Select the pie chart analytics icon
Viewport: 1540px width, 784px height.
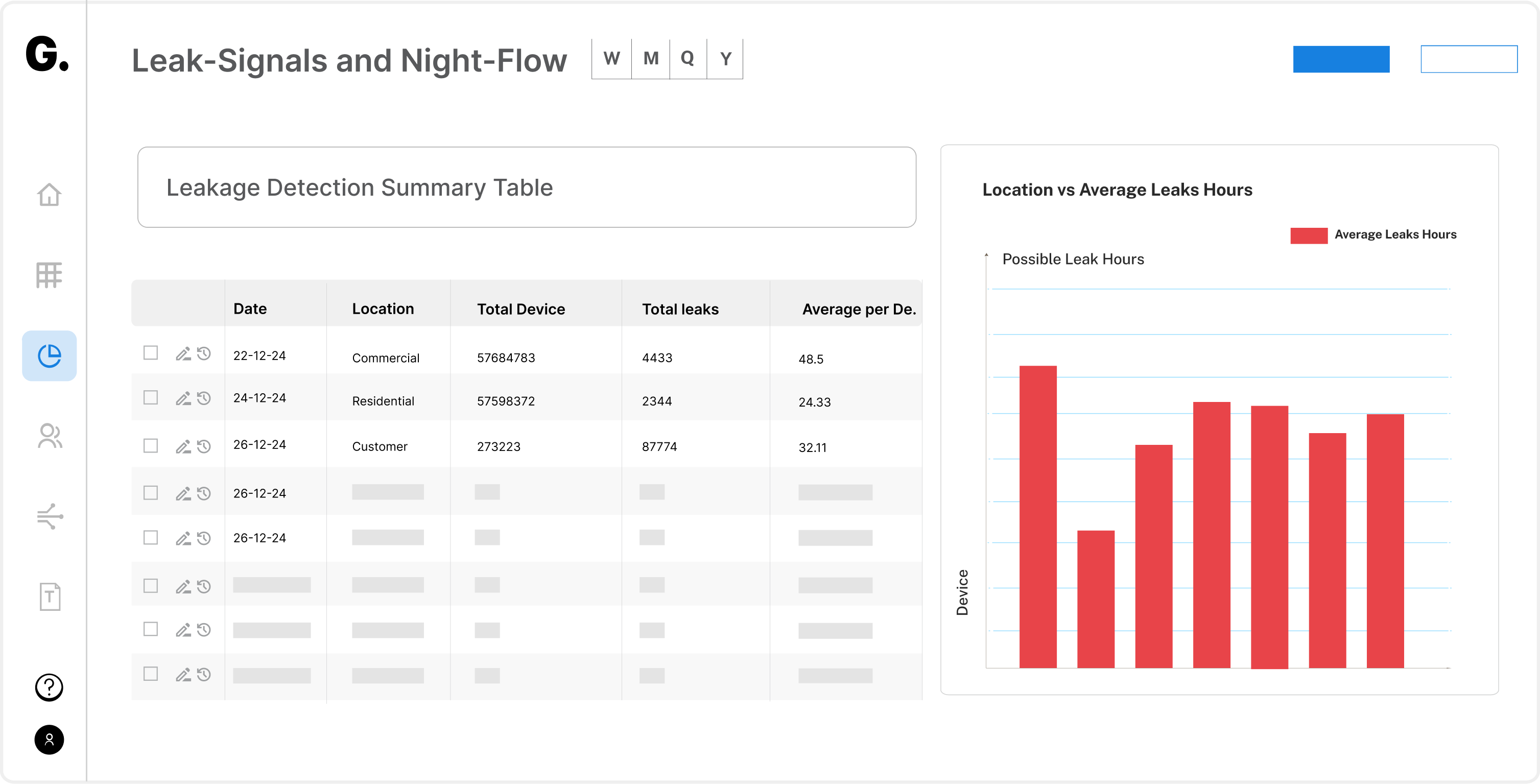point(49,356)
